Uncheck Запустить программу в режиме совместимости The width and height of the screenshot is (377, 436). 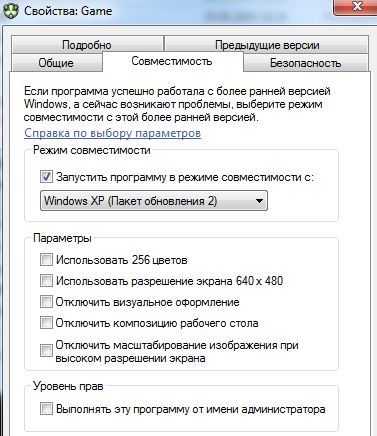pyautogui.click(x=46, y=177)
